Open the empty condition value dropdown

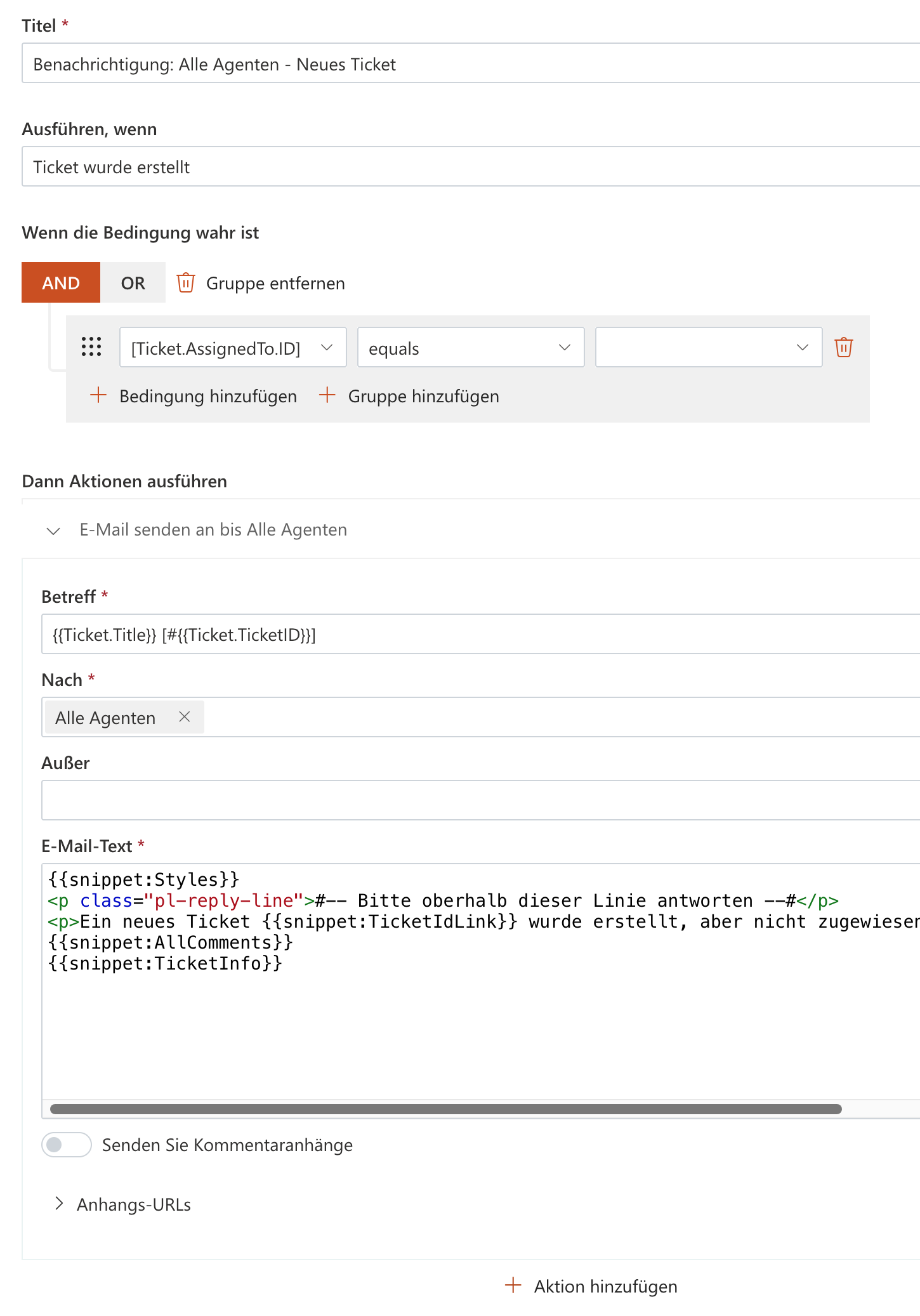coord(708,348)
